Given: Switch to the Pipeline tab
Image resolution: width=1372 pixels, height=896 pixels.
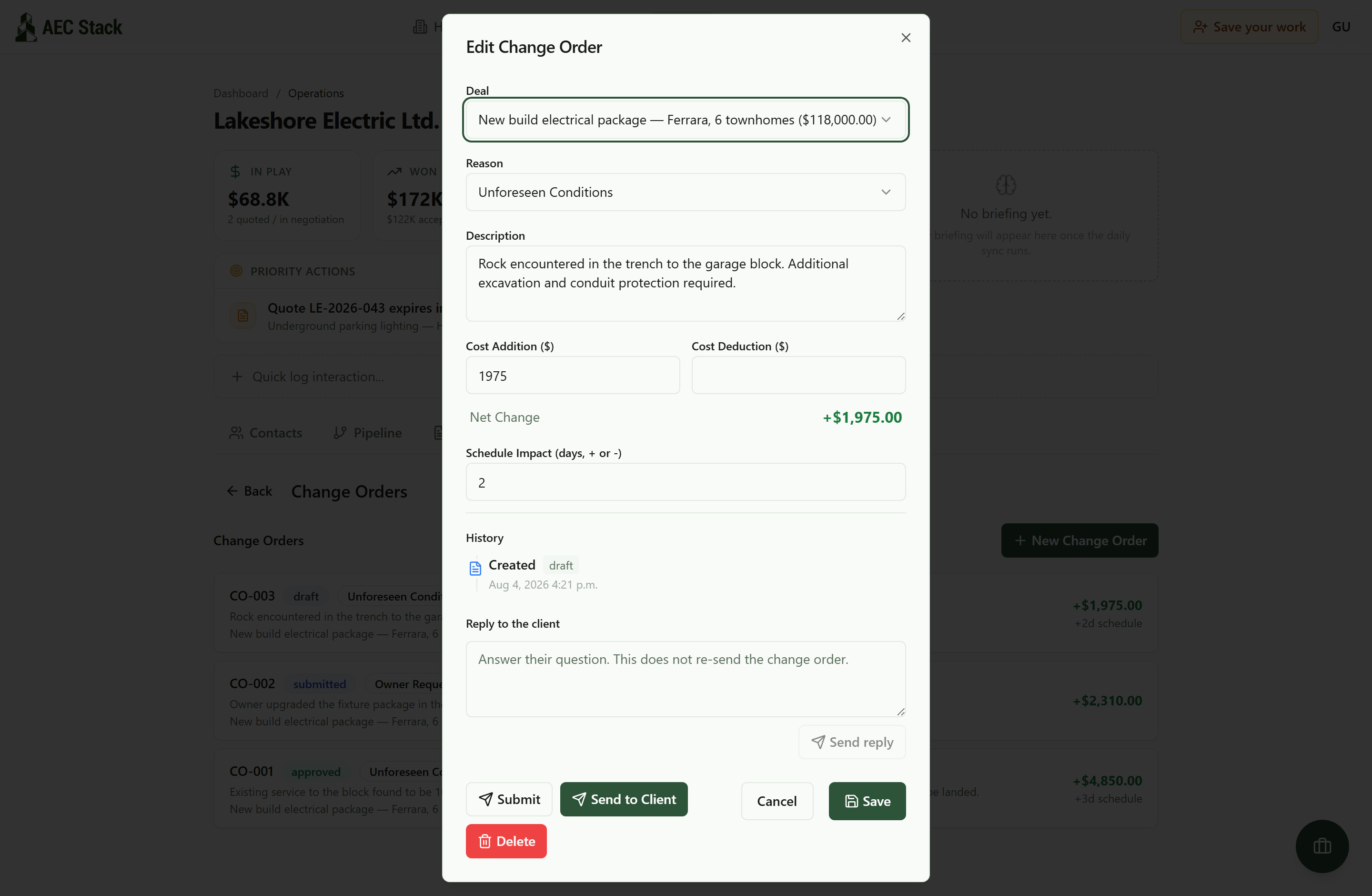Looking at the screenshot, I should [367, 433].
